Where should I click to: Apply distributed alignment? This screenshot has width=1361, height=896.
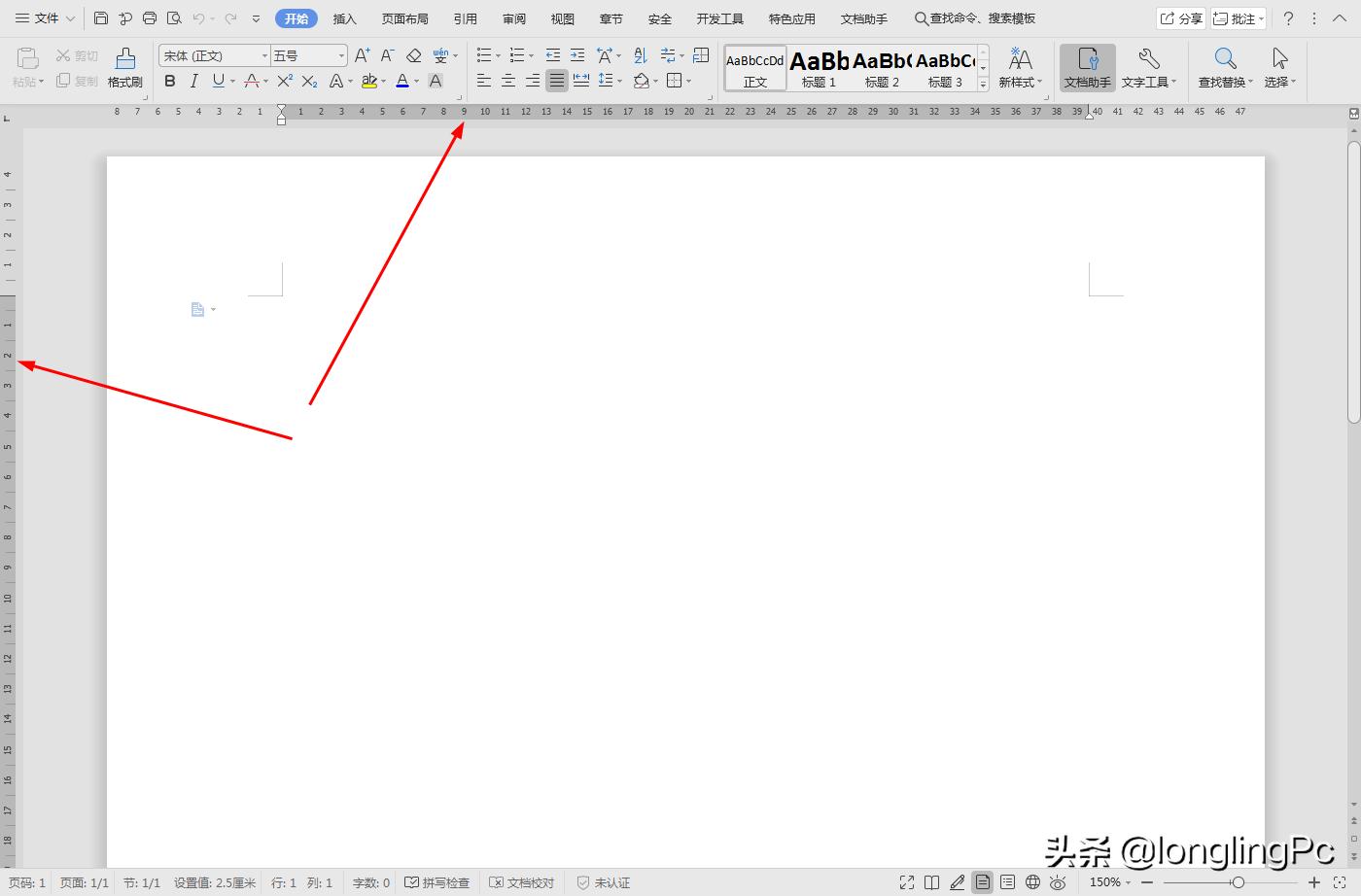pos(581,82)
